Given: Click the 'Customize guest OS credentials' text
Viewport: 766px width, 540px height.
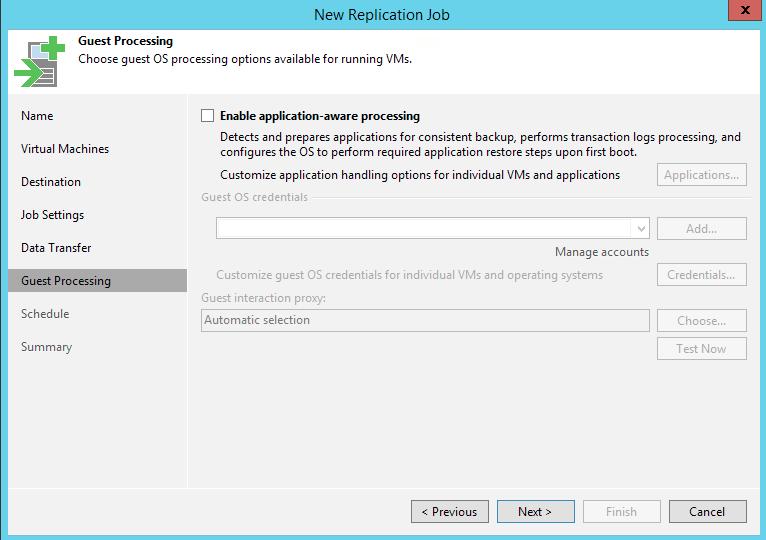Looking at the screenshot, I should [x=409, y=275].
